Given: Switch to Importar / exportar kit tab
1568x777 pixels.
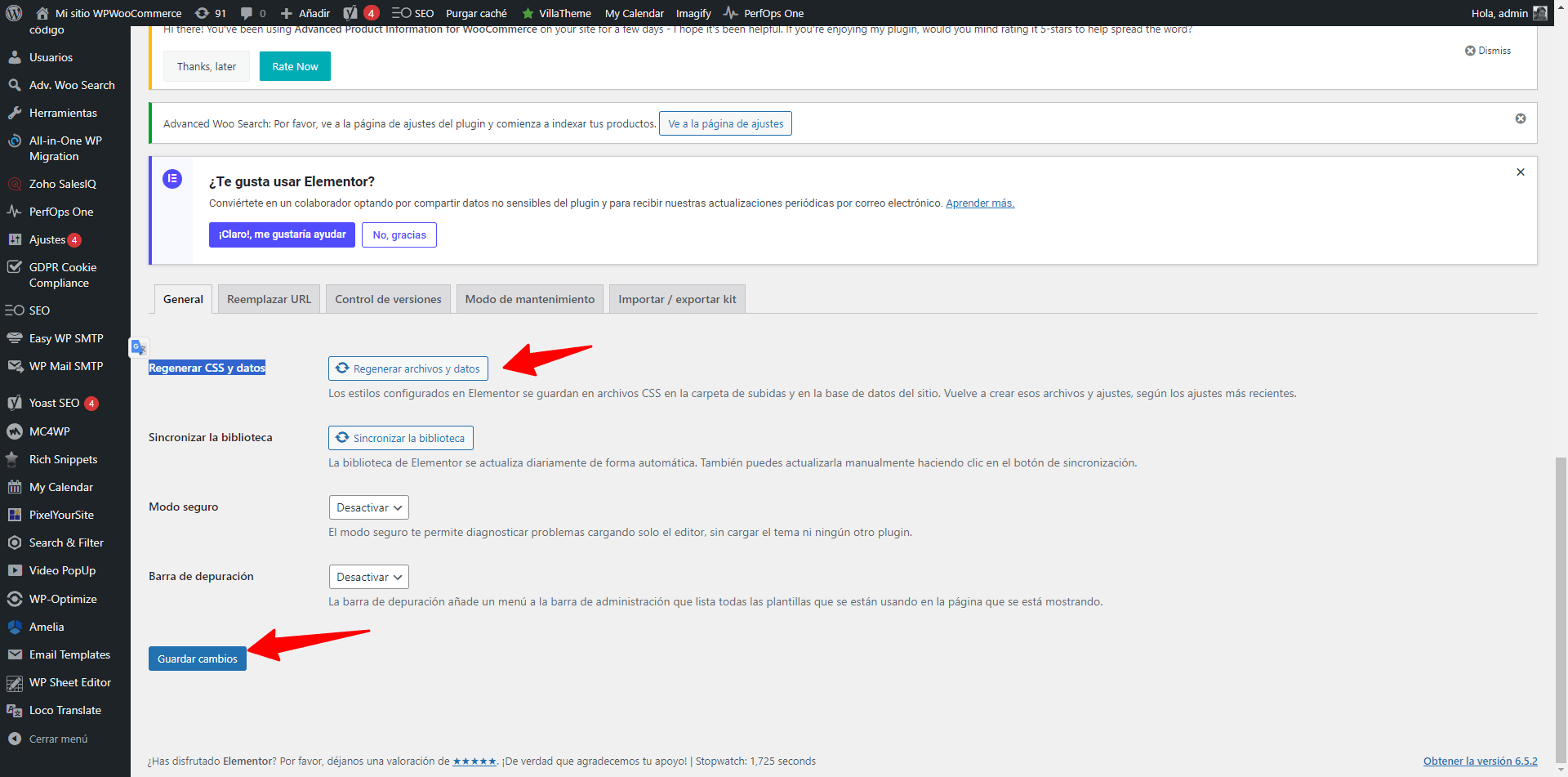Looking at the screenshot, I should pos(677,299).
